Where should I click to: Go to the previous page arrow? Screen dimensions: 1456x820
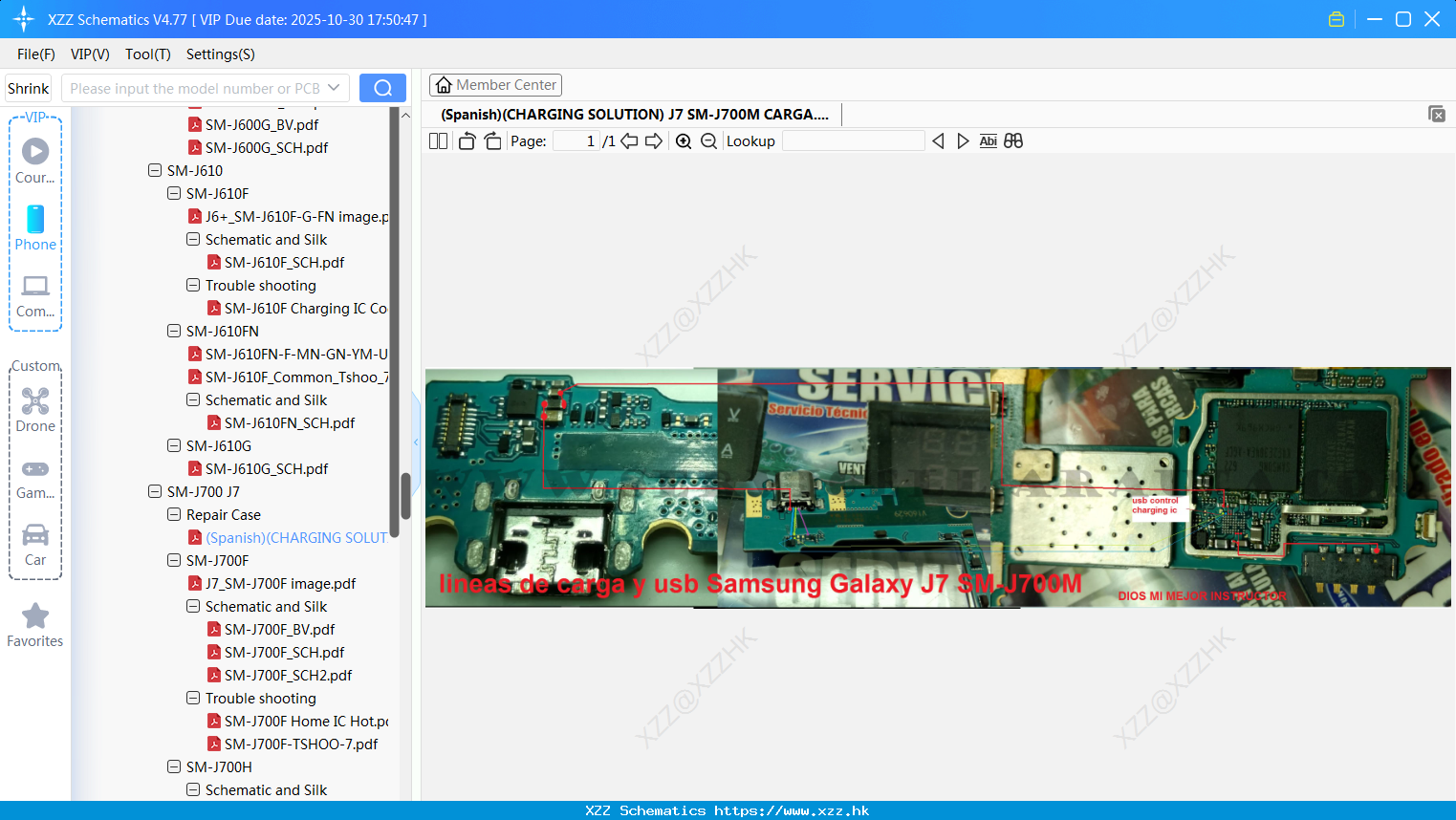click(x=629, y=140)
